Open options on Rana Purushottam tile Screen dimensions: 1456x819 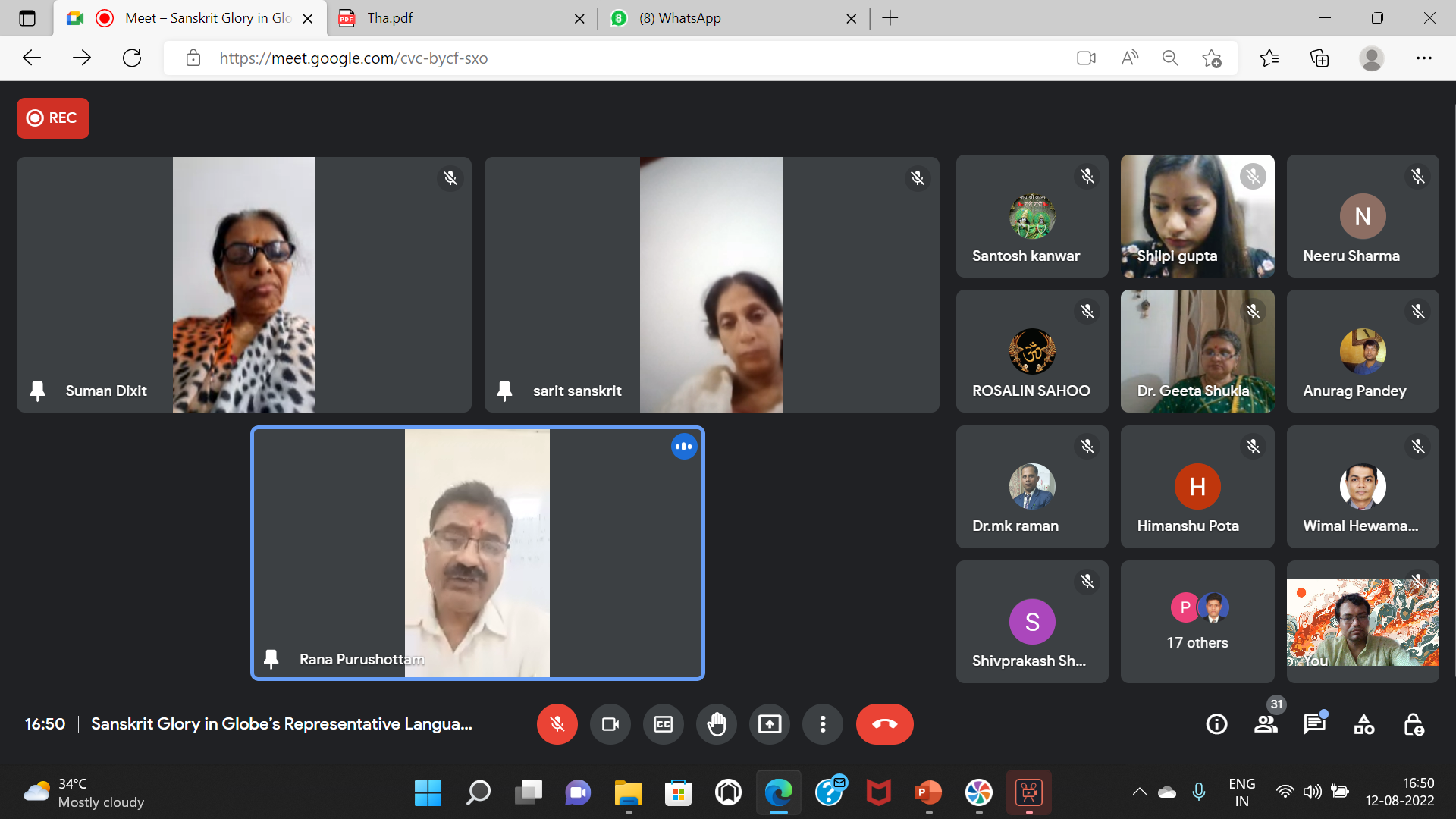coord(683,447)
